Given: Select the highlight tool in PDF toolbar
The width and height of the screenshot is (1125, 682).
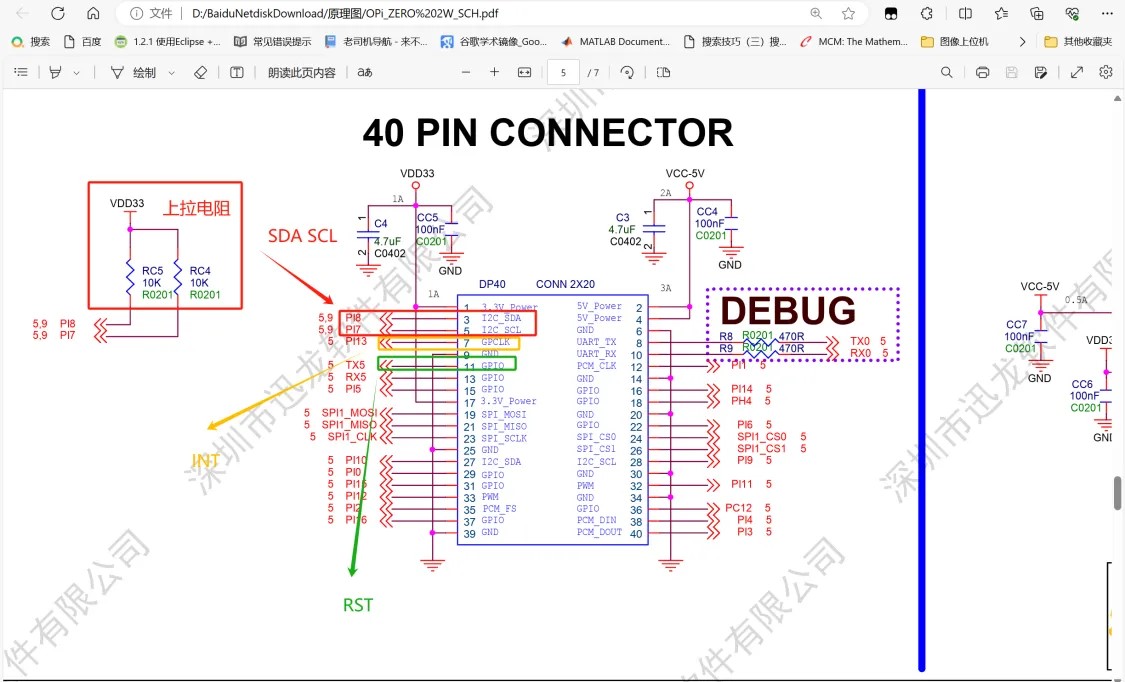Looking at the screenshot, I should coord(56,73).
